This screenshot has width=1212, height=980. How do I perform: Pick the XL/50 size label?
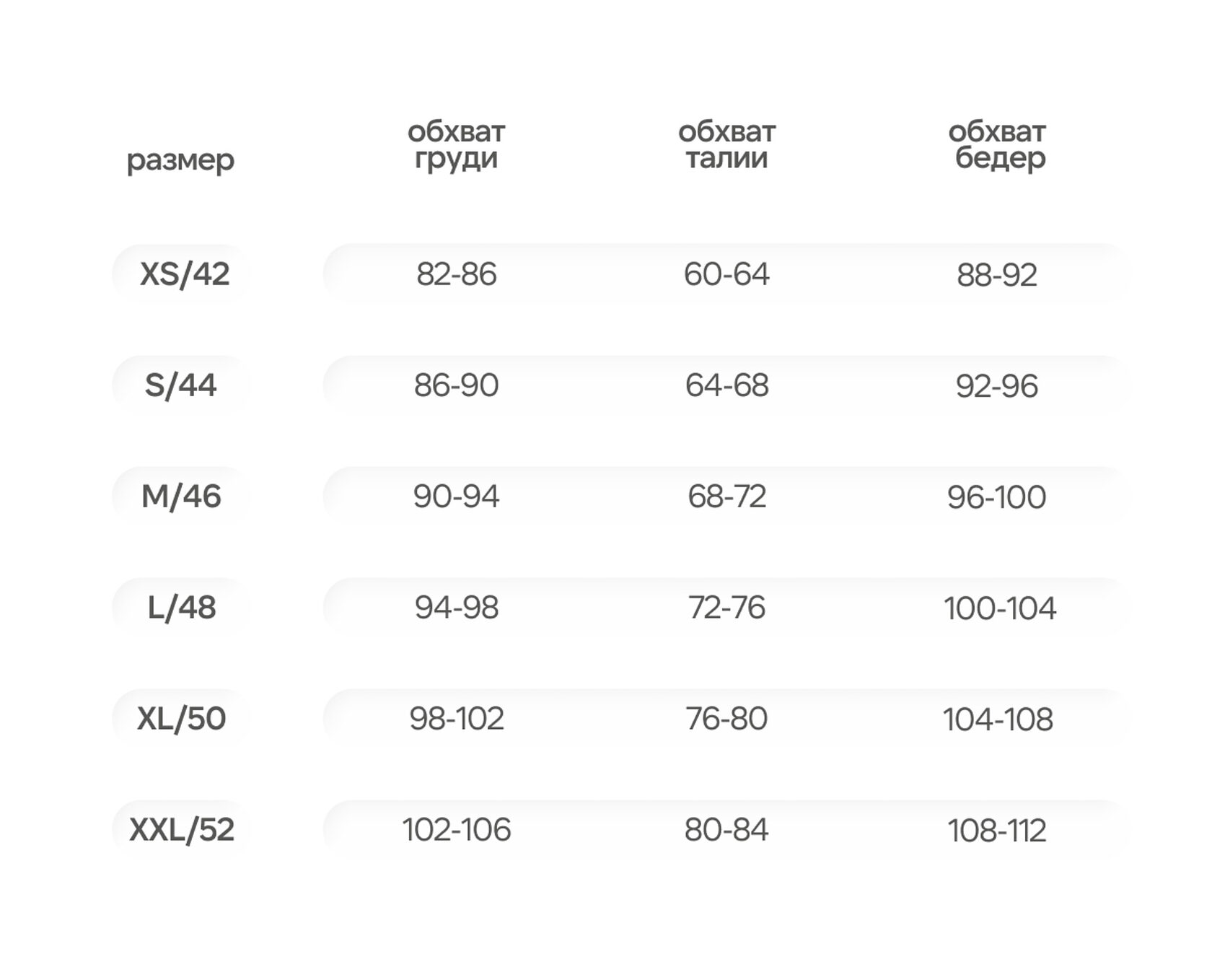pyautogui.click(x=181, y=719)
